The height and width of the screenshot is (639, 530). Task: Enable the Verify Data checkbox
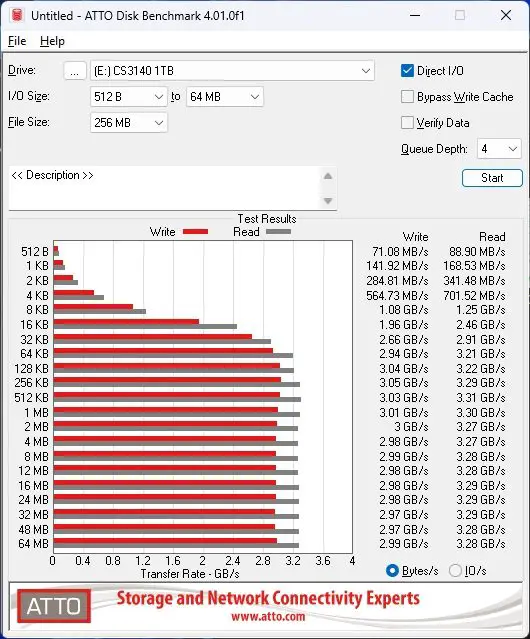[407, 123]
